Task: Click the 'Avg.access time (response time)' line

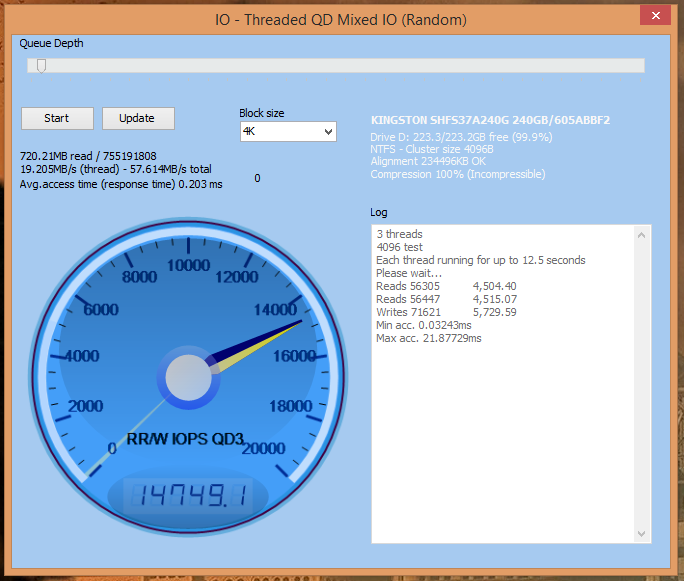Action: click(x=121, y=185)
